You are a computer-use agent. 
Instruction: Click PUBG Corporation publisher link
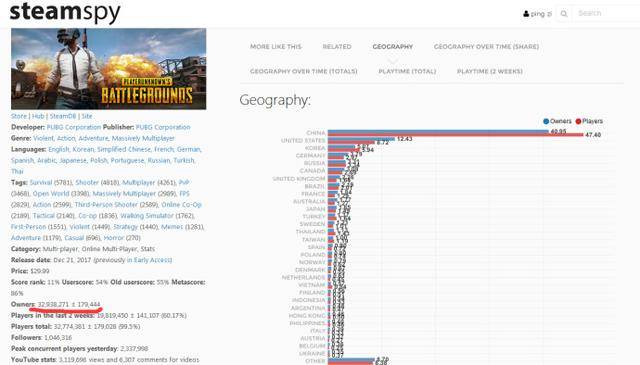163,127
